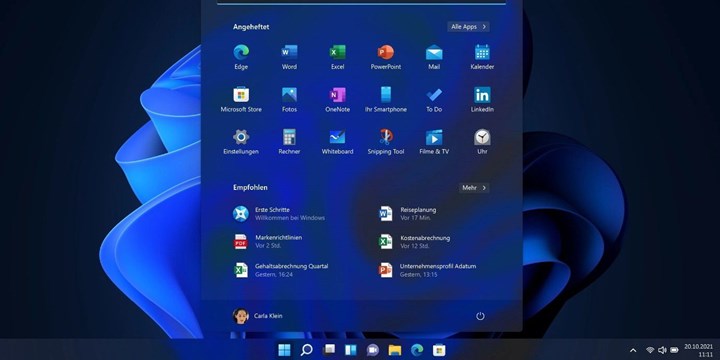Open the Rechner calculator app
The width and height of the screenshot is (720, 360).
[x=289, y=141]
